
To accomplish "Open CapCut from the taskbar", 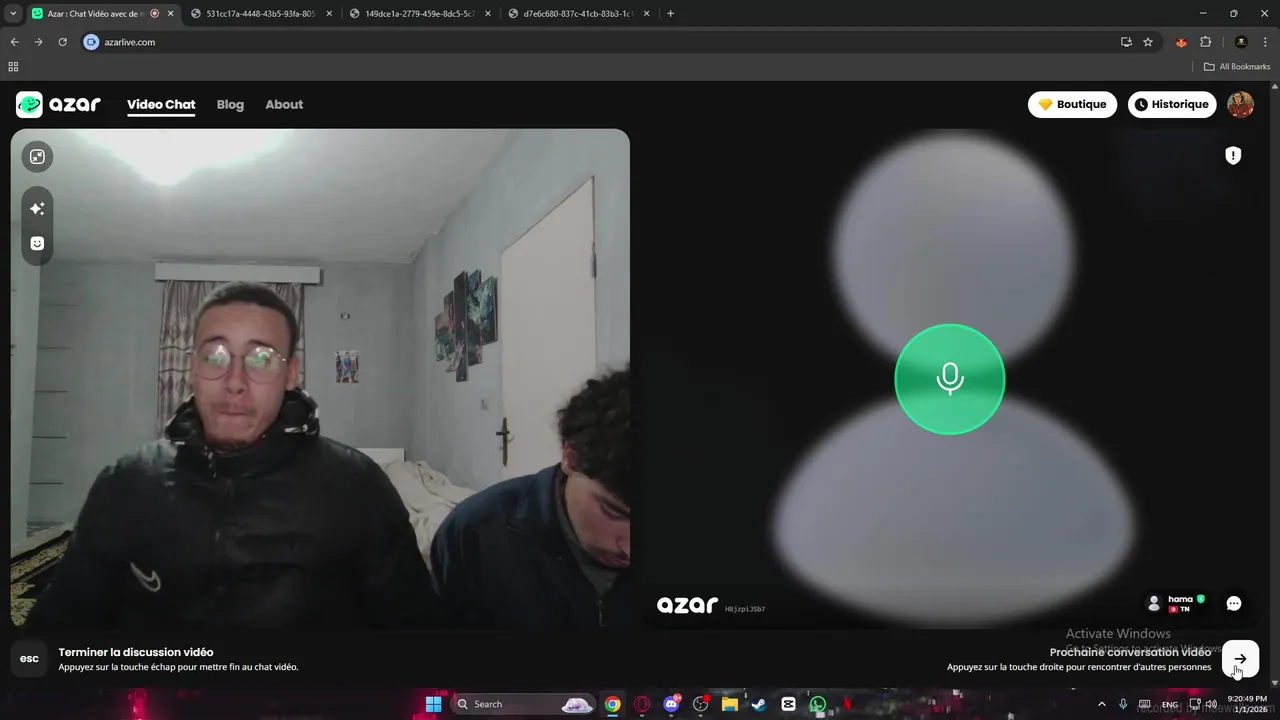I will point(788,704).
